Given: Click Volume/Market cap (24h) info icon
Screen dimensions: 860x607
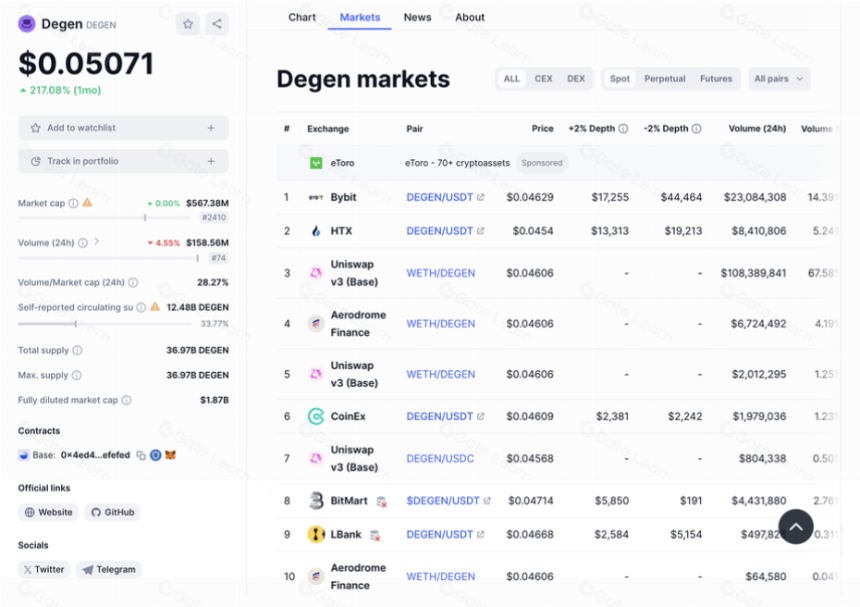Looking at the screenshot, I should 133,283.
